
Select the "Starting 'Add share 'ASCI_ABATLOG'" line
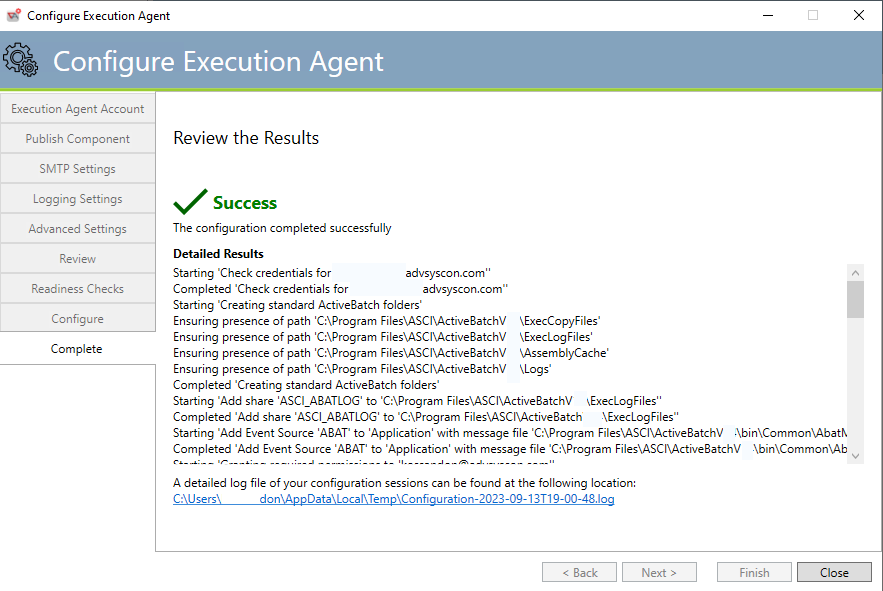417,401
